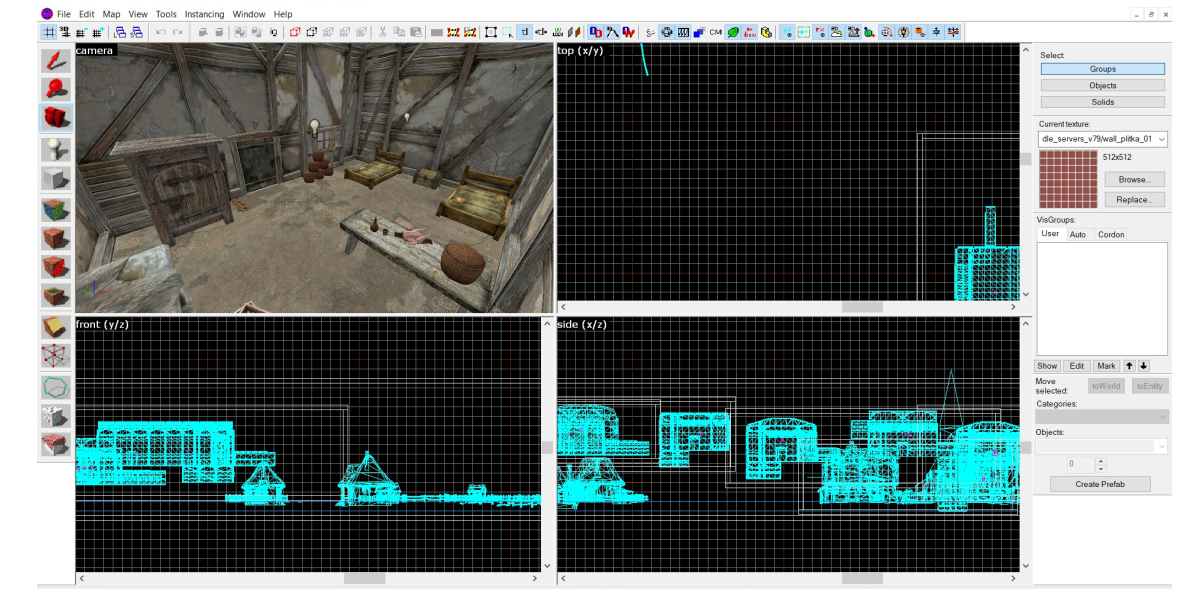Toggle the texture lock (tl) button
The image size is (1200, 600).
pos(524,32)
